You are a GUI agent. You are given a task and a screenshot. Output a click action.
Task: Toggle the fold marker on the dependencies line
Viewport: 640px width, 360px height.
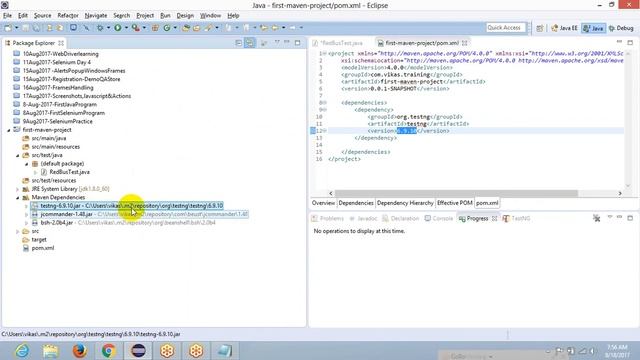(x=324, y=102)
